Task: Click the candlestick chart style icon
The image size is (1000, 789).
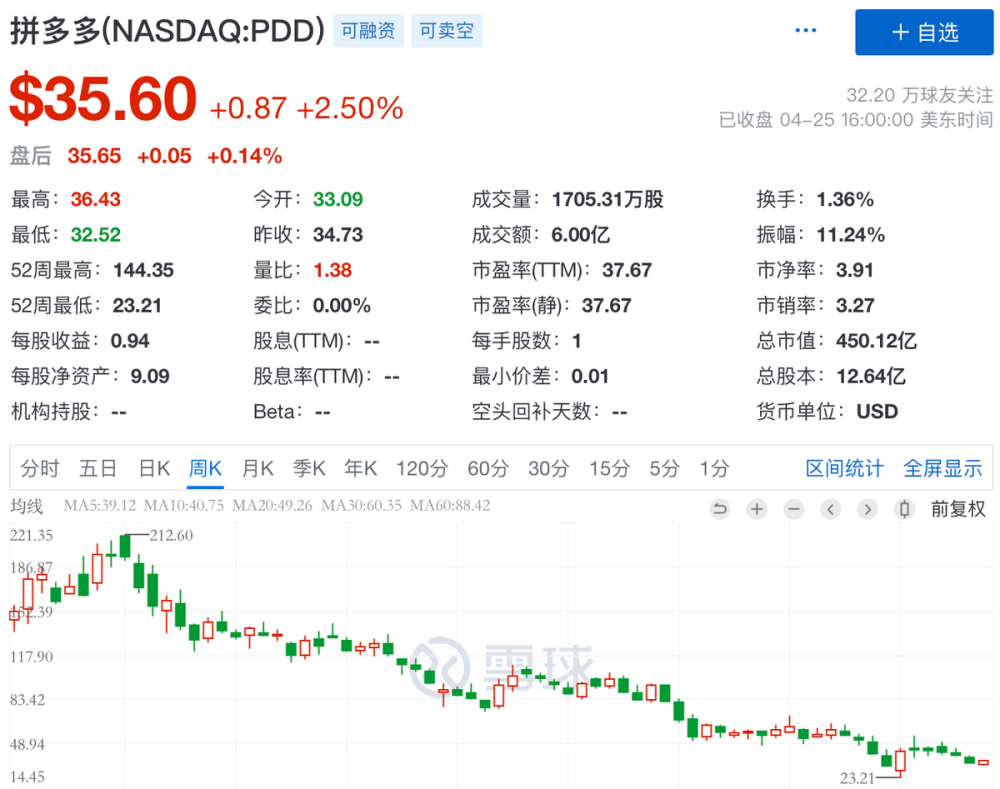Action: 904,509
